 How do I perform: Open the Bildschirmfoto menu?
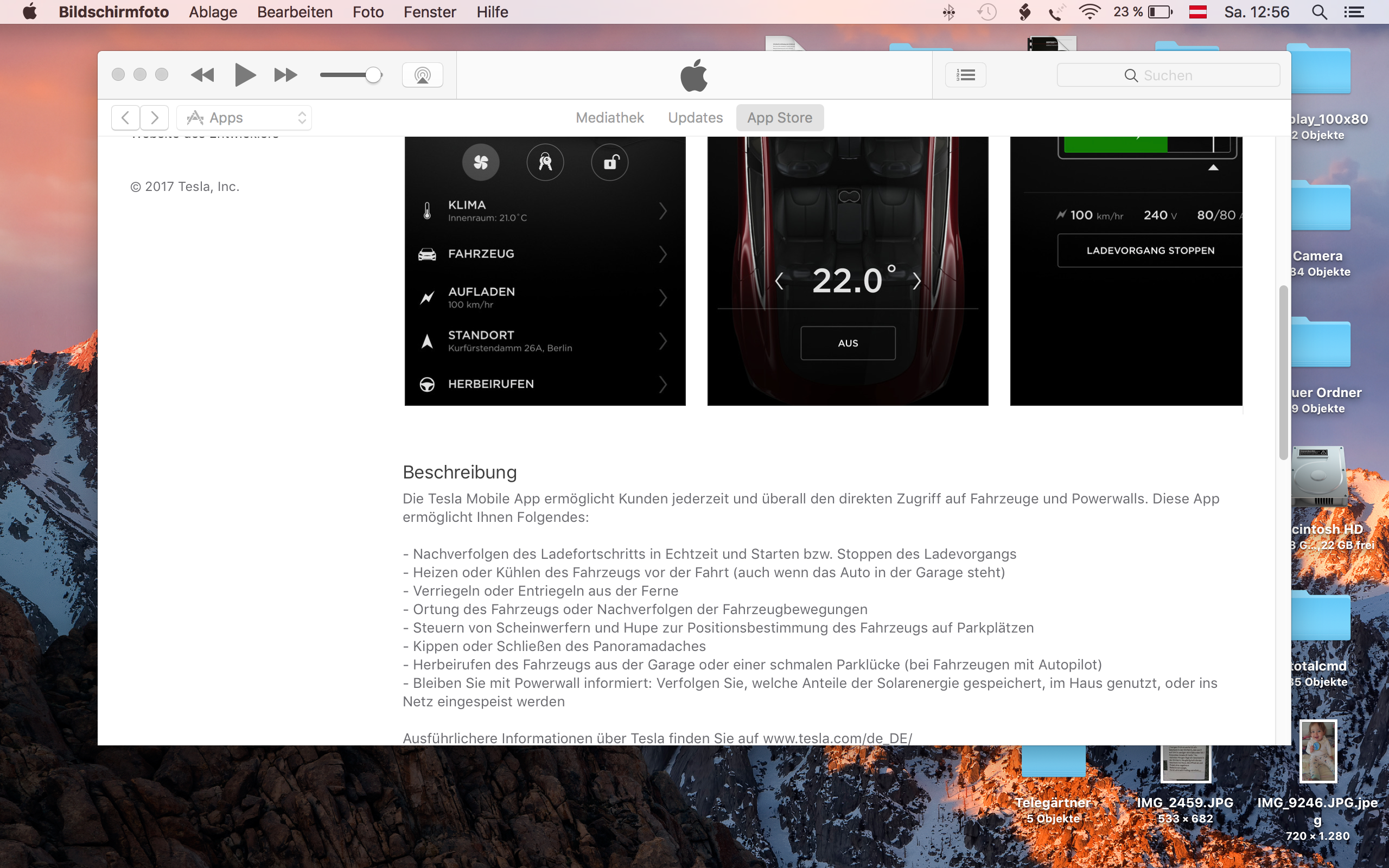click(113, 12)
